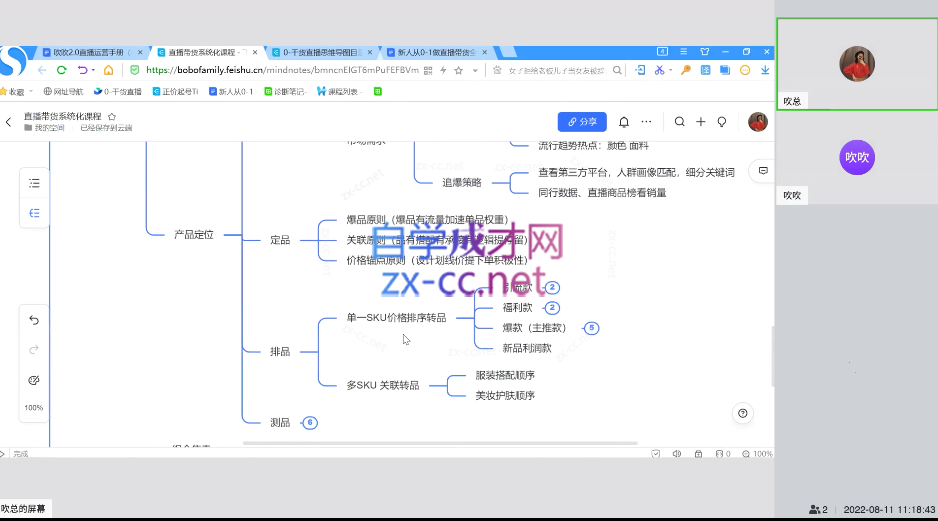Open the 我的空间 breadcrumb link

click(x=44, y=128)
